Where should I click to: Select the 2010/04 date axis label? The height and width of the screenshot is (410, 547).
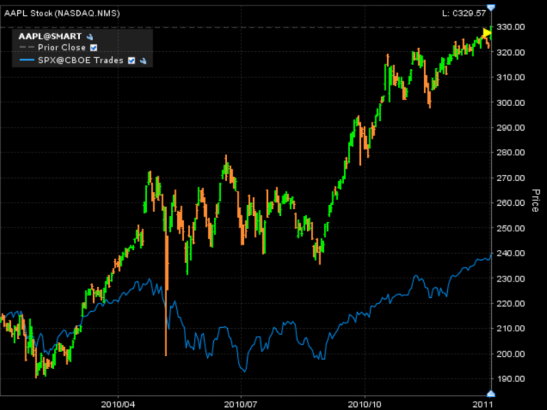tap(118, 404)
